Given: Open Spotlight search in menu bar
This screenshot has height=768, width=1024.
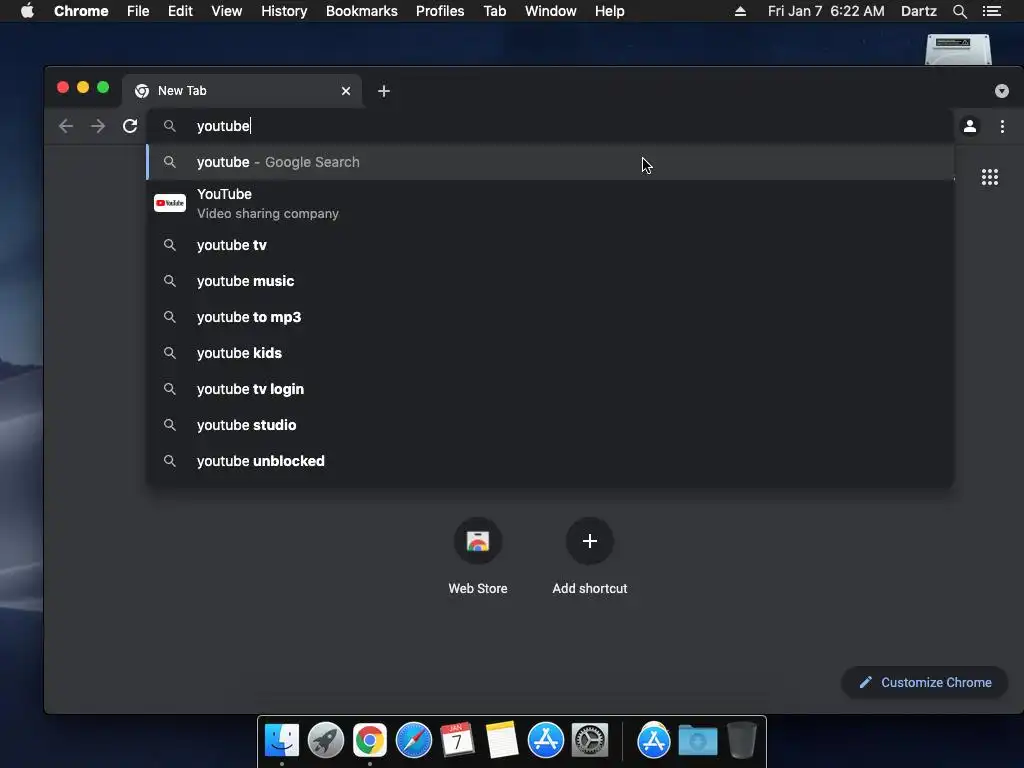Looking at the screenshot, I should [959, 11].
